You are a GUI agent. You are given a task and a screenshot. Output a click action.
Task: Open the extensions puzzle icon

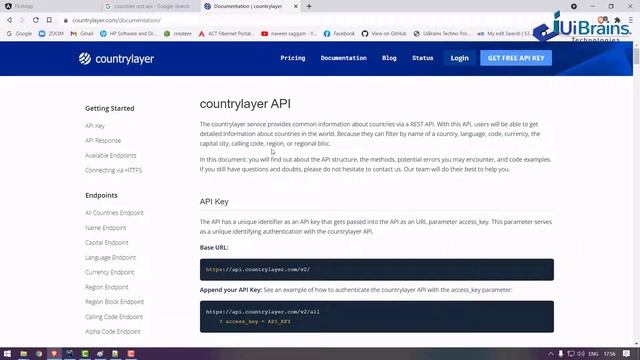(x=617, y=20)
